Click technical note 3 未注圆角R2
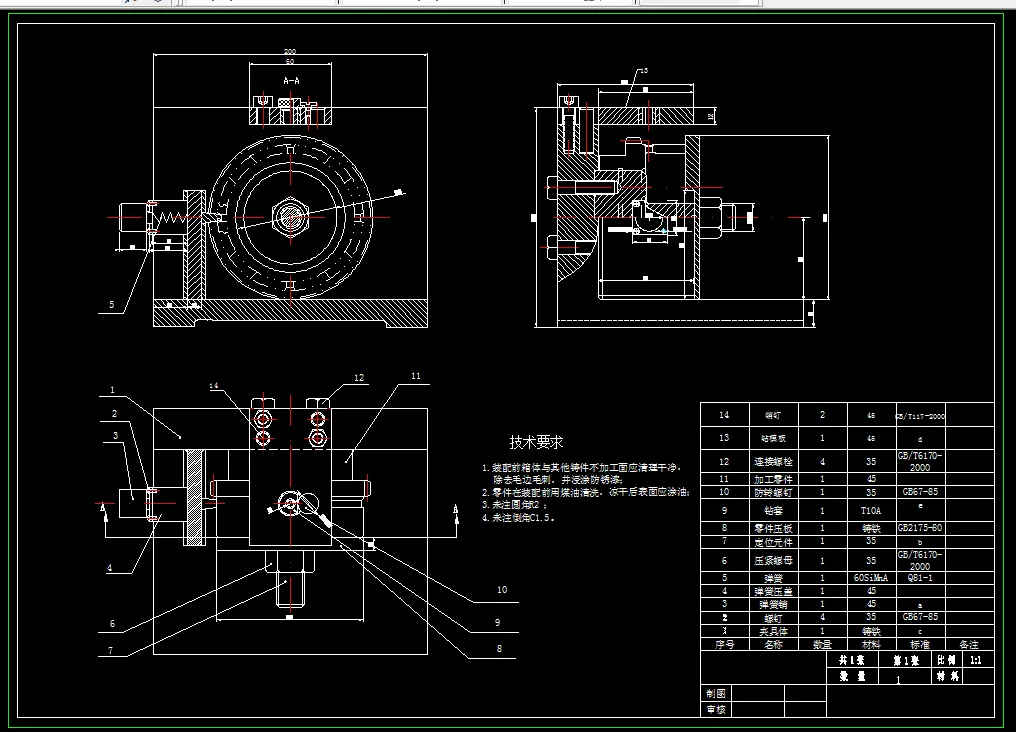This screenshot has width=1016, height=732. pos(515,505)
